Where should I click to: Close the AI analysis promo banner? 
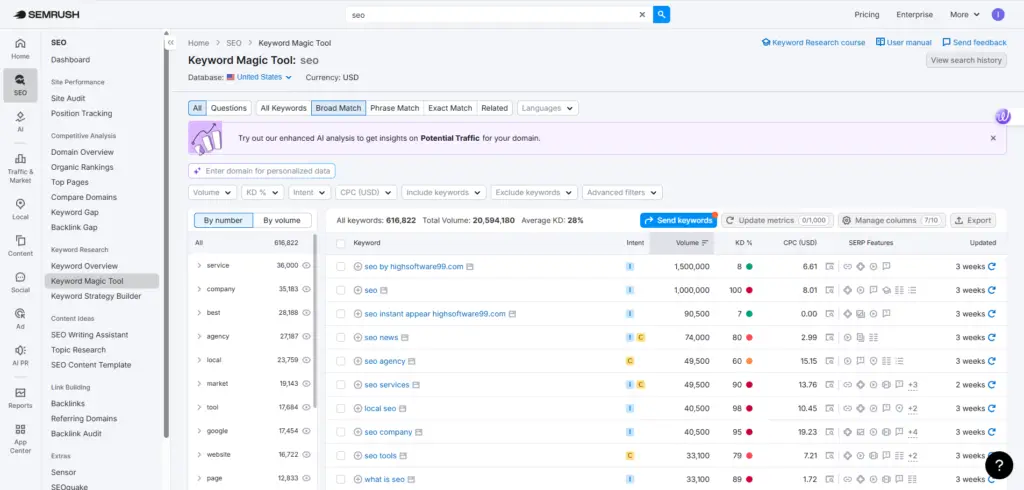pos(993,138)
